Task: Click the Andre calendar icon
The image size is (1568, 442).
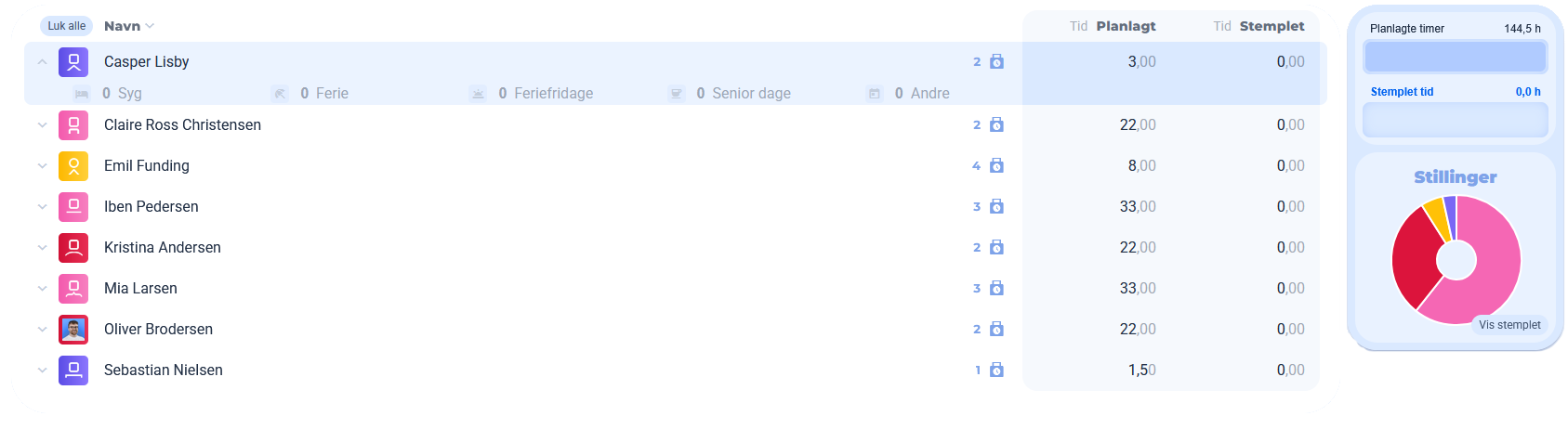Action: [875, 94]
